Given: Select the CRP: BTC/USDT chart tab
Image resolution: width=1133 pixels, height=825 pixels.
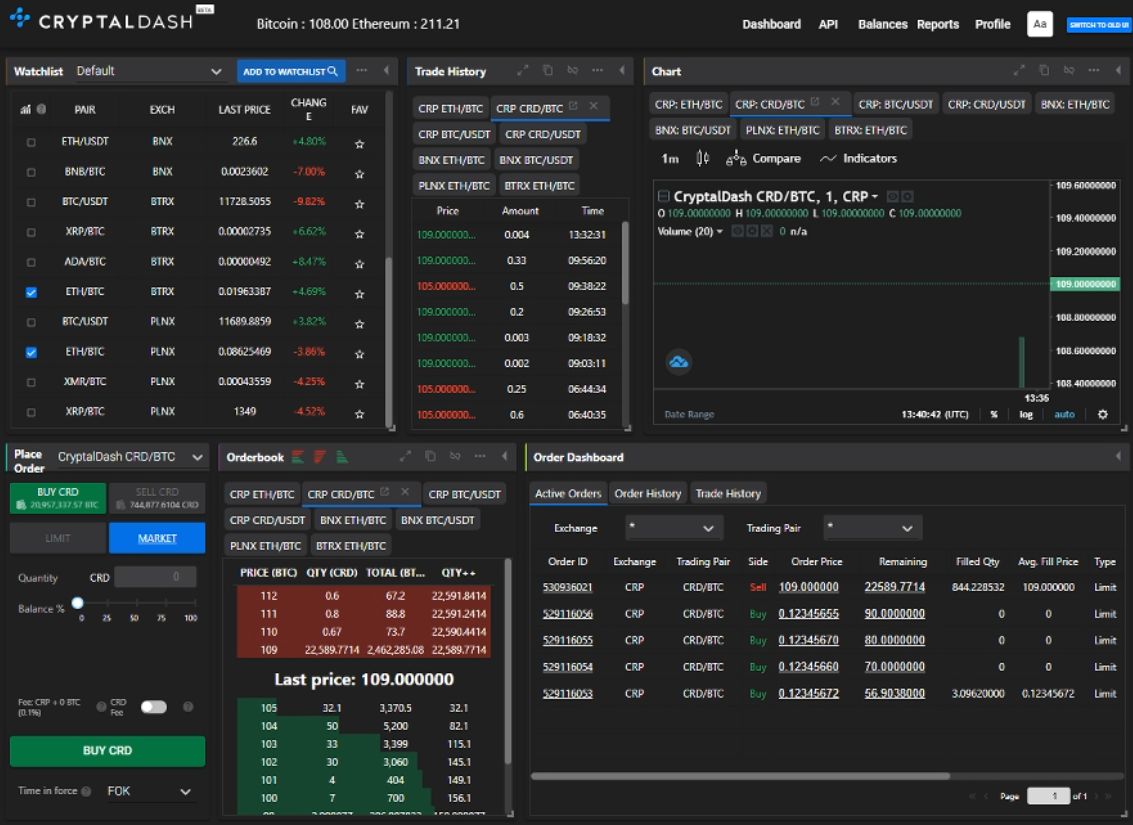Looking at the screenshot, I should [x=895, y=104].
